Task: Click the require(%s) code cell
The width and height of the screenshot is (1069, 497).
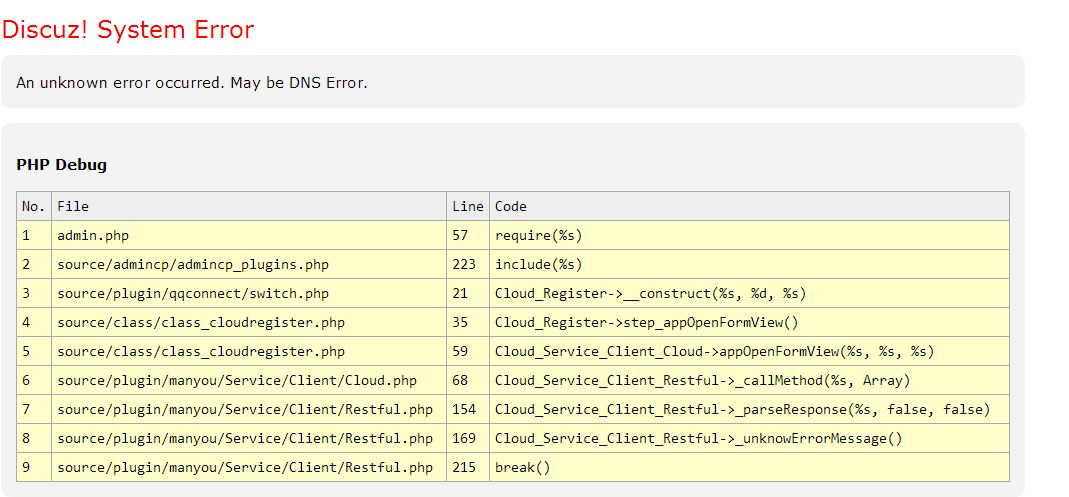Action: point(538,236)
